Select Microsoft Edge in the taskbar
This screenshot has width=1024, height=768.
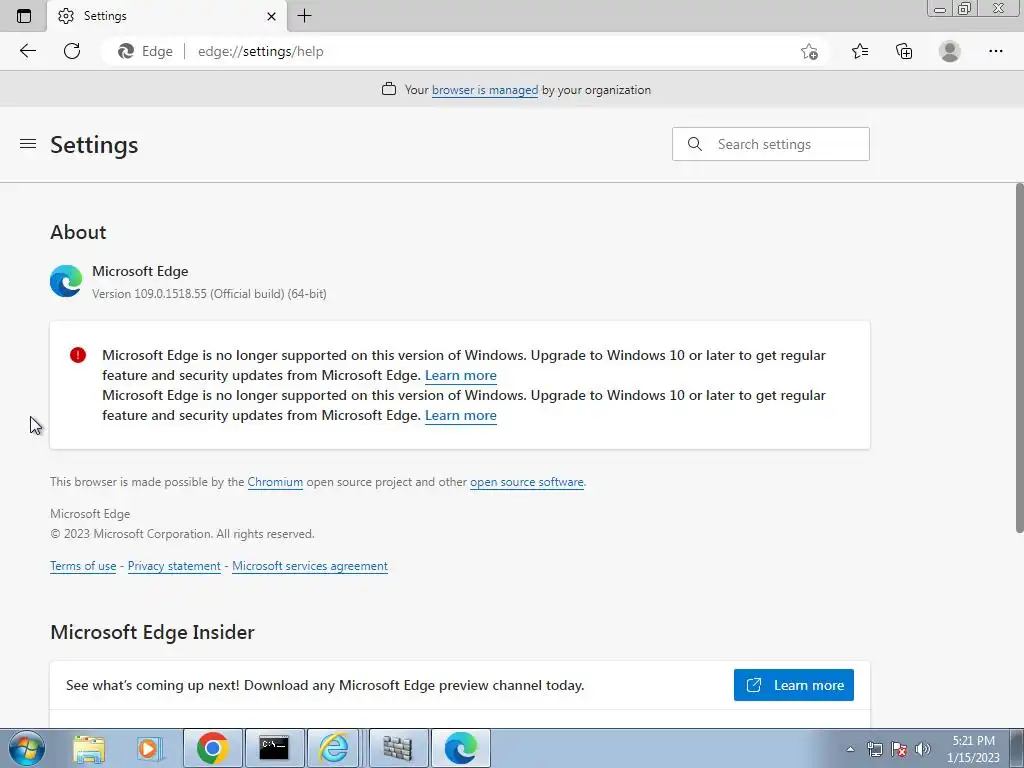click(x=460, y=748)
